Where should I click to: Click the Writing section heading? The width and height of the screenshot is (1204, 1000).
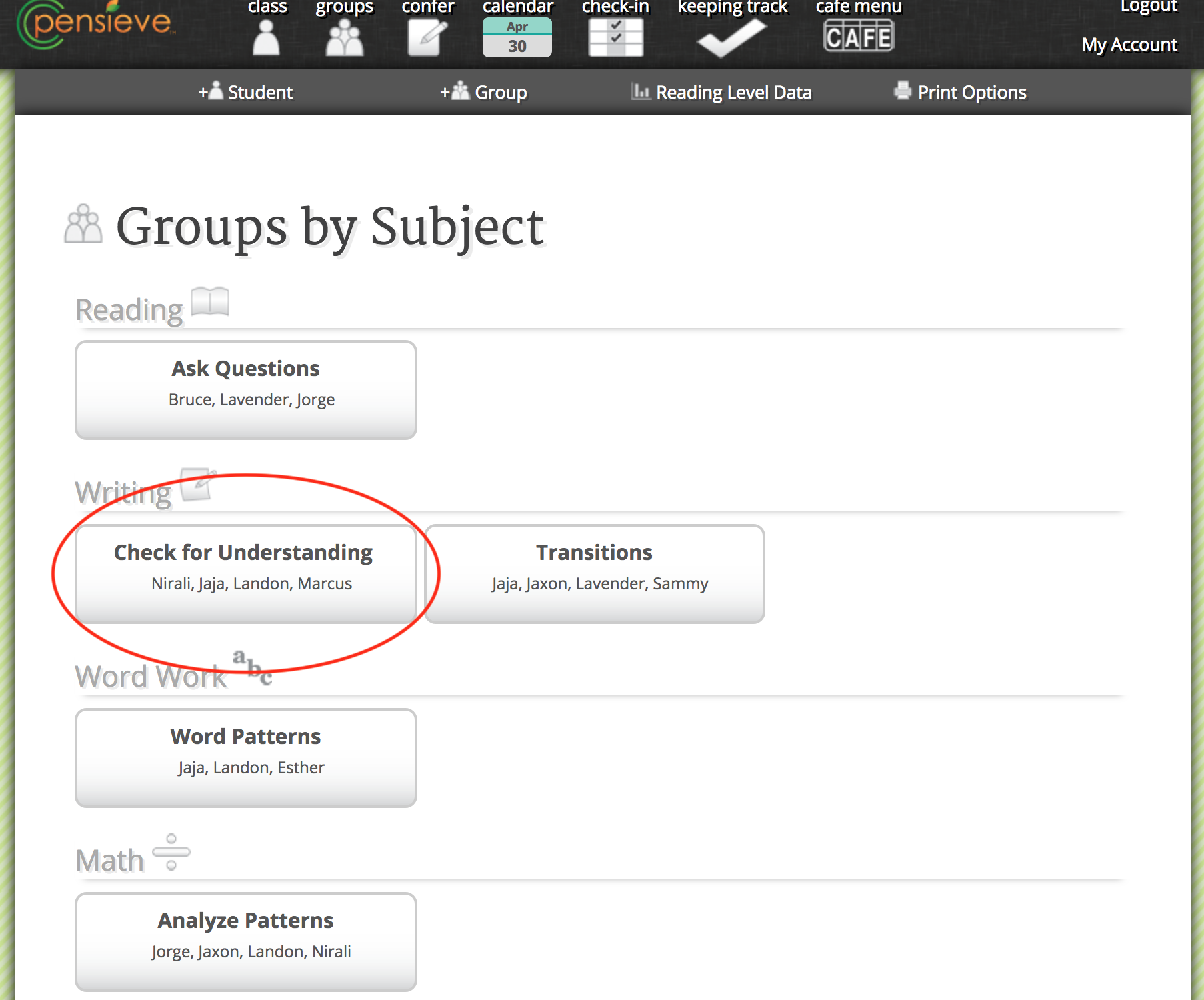[x=123, y=493]
